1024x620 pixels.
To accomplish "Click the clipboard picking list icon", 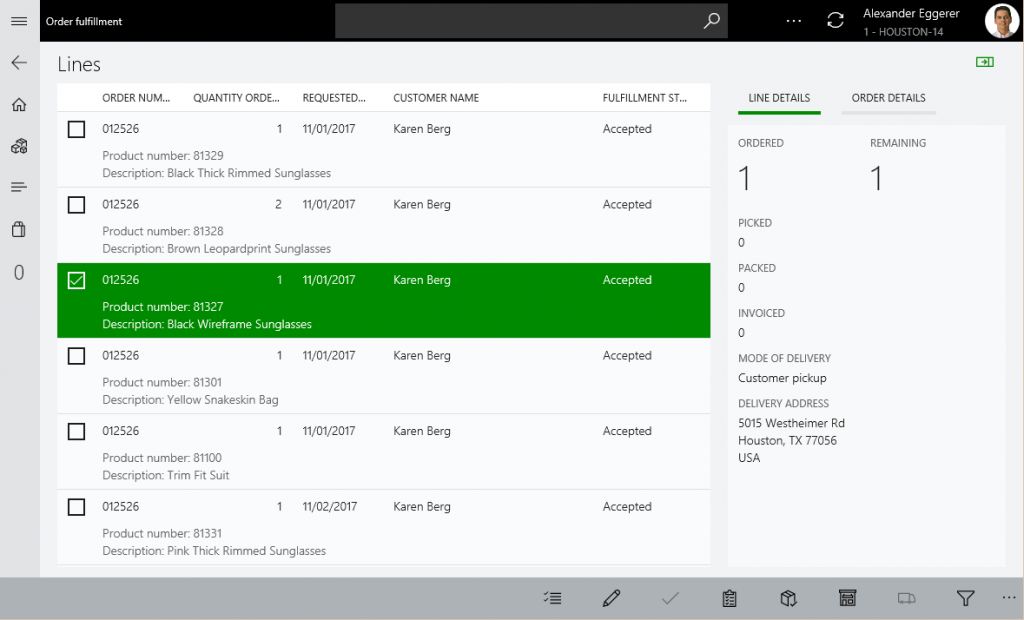I will [x=729, y=598].
